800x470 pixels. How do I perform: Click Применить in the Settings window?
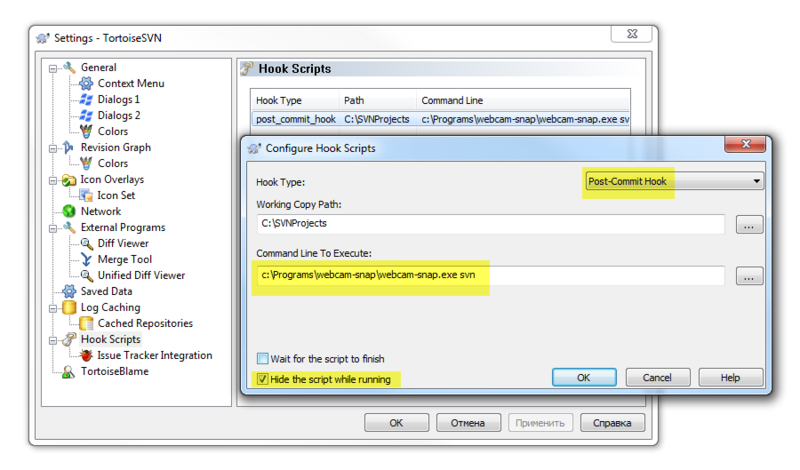coord(540,423)
